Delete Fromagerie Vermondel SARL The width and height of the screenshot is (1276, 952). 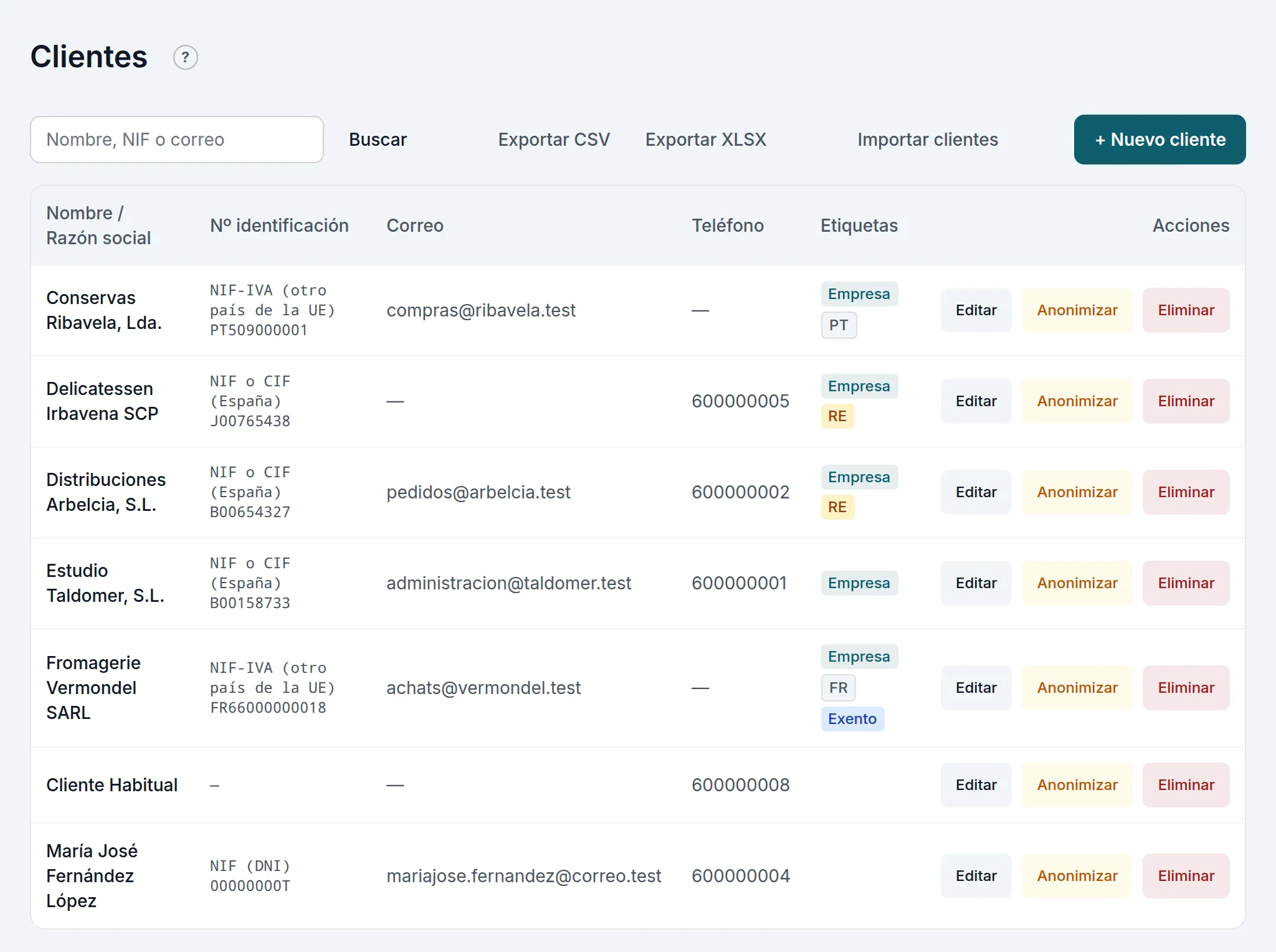point(1186,688)
